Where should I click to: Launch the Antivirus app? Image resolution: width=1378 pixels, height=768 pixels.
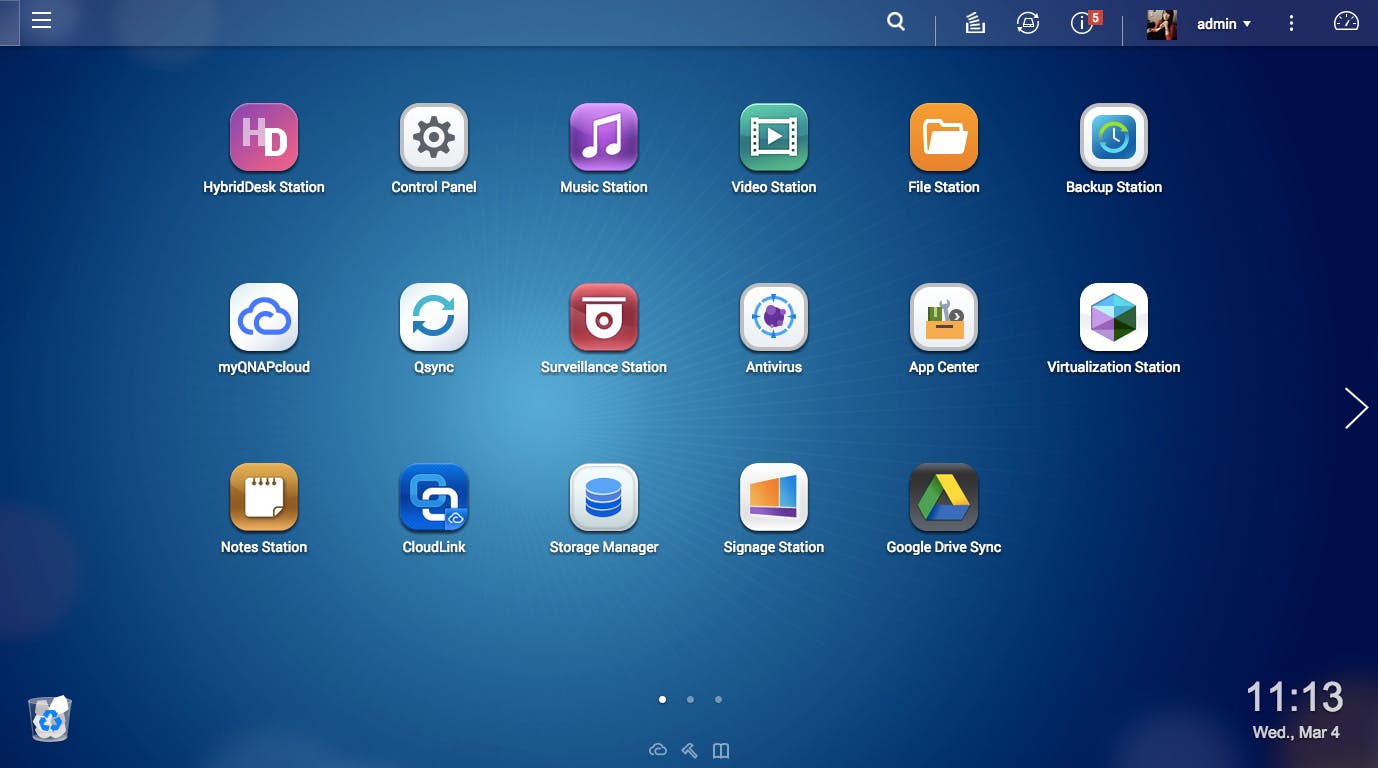click(x=774, y=318)
